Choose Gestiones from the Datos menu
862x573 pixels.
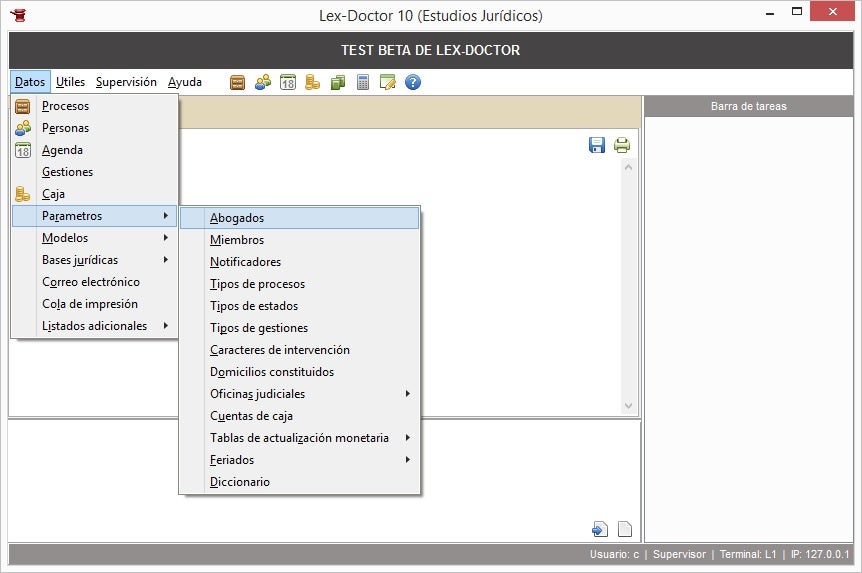(95, 172)
